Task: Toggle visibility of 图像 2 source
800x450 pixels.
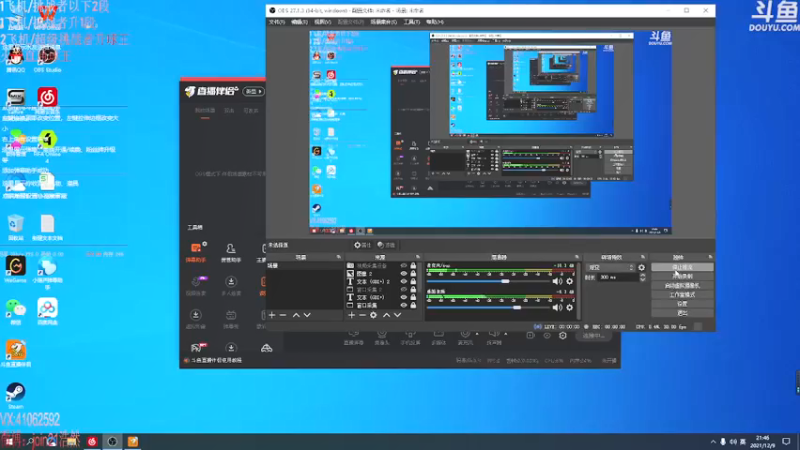Action: coord(404,273)
